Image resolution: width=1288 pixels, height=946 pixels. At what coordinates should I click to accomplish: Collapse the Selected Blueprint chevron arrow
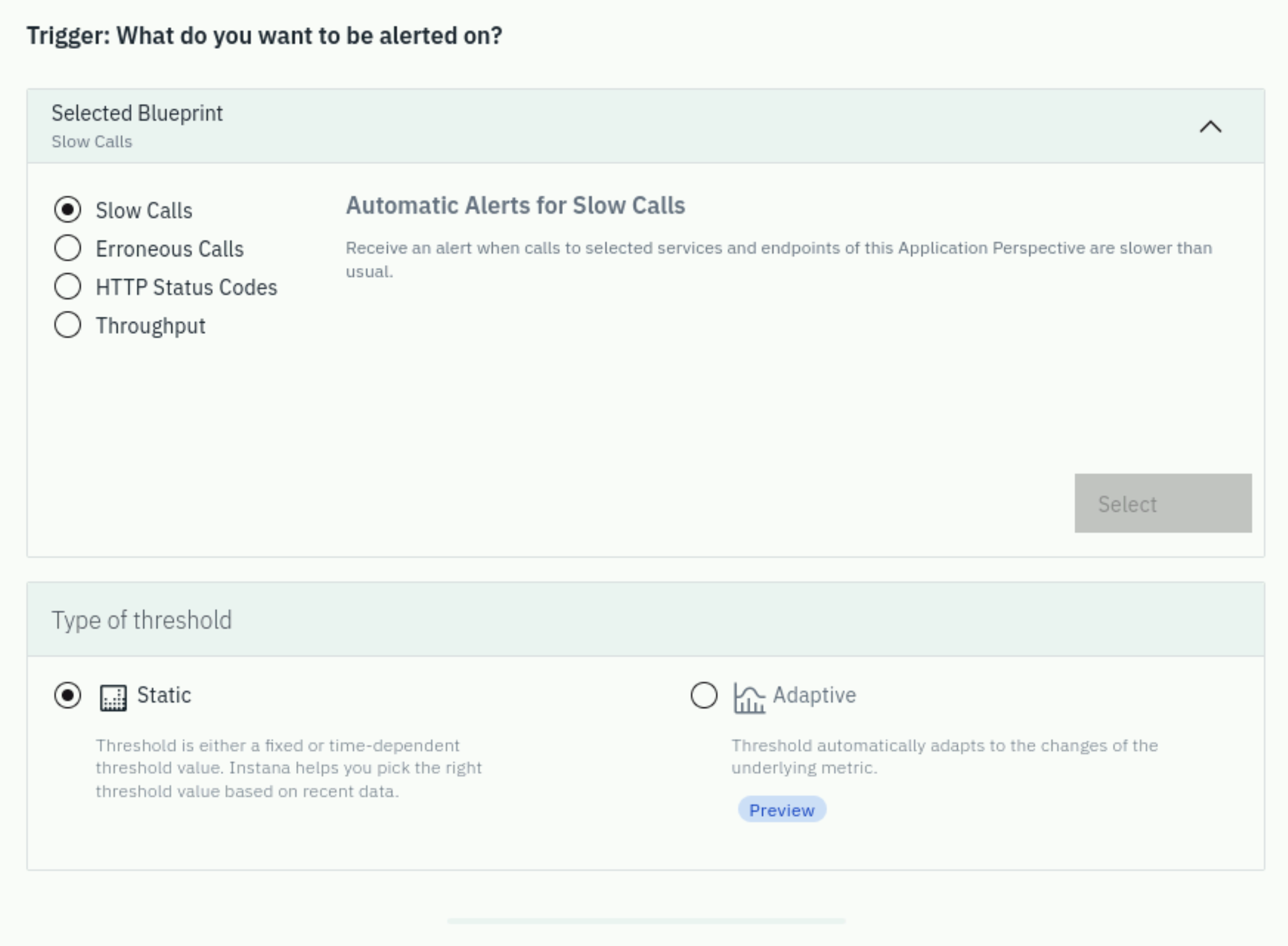(x=1210, y=126)
